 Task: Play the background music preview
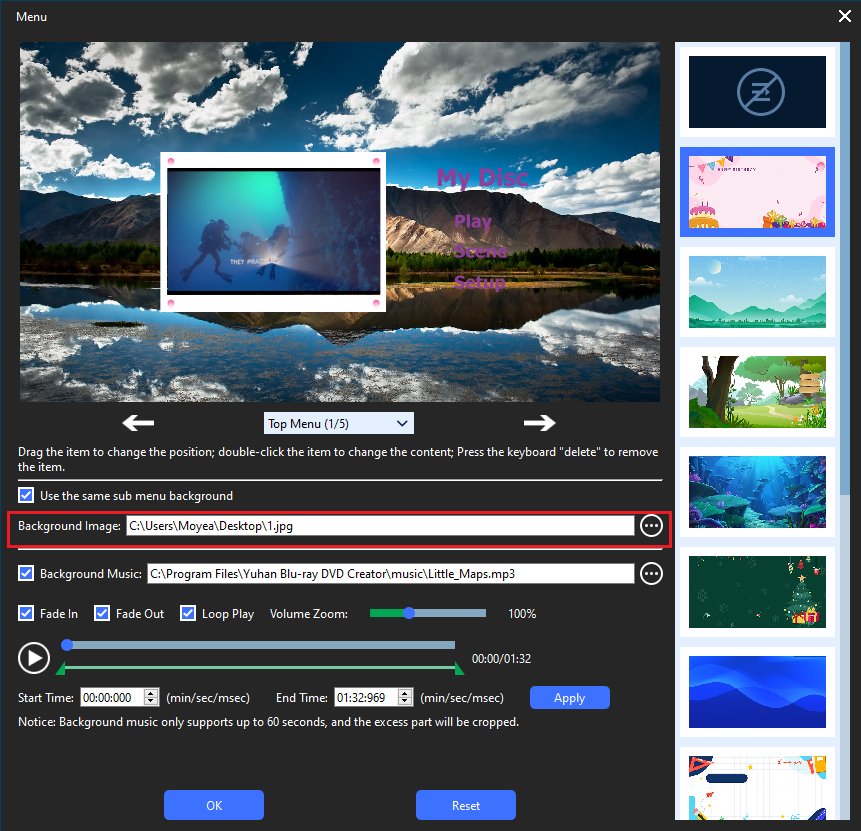[x=34, y=657]
